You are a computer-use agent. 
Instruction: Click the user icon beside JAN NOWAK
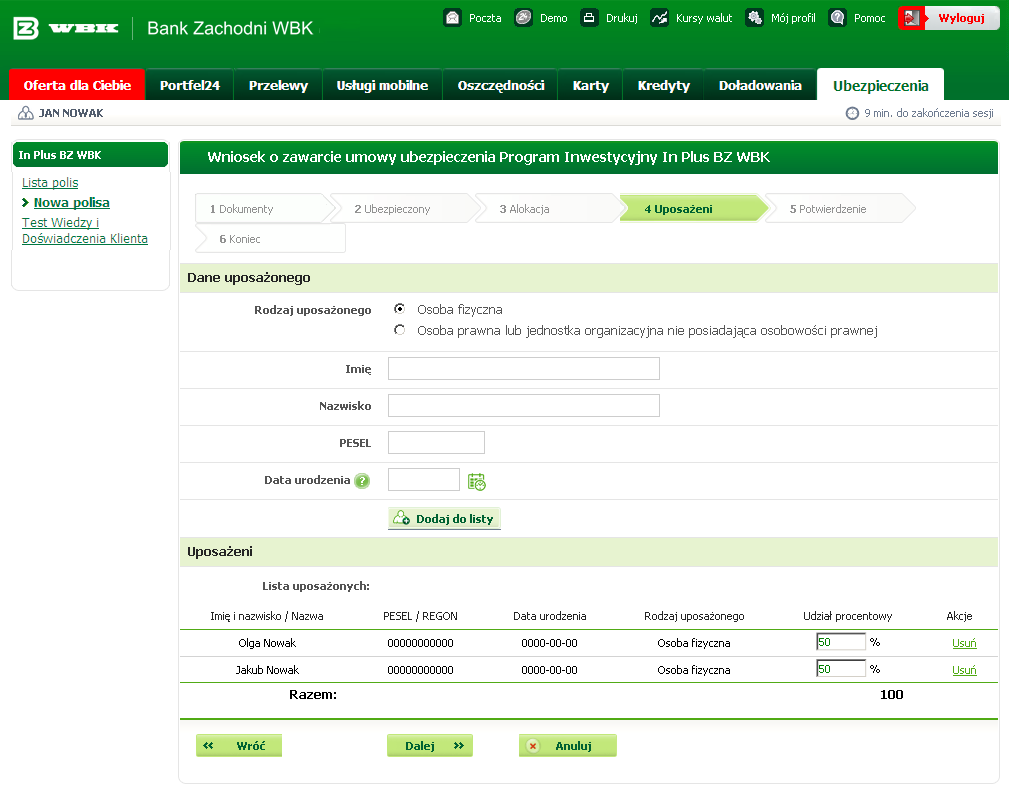26,113
